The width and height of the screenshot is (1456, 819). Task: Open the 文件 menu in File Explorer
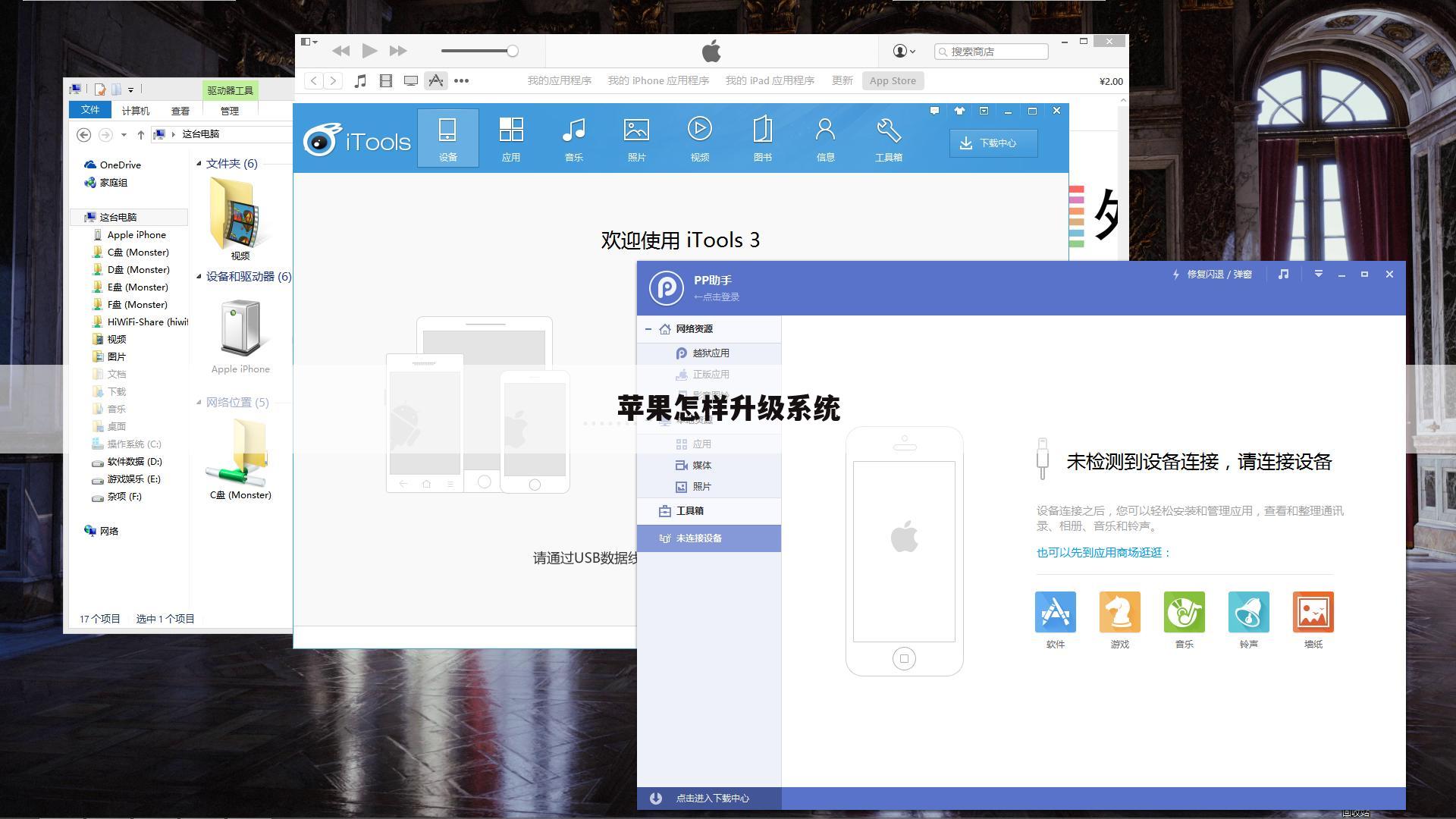click(90, 110)
